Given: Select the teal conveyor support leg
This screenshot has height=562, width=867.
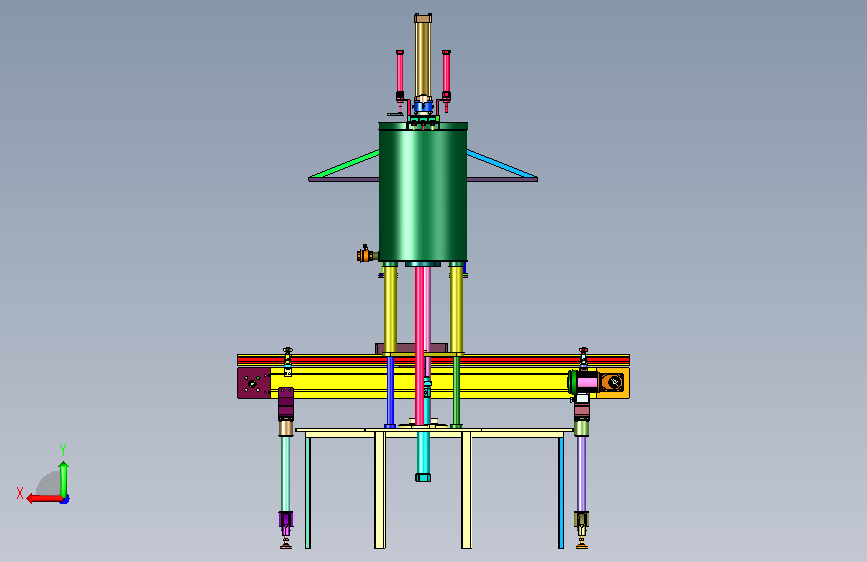Looking at the screenshot, I should point(285,474).
